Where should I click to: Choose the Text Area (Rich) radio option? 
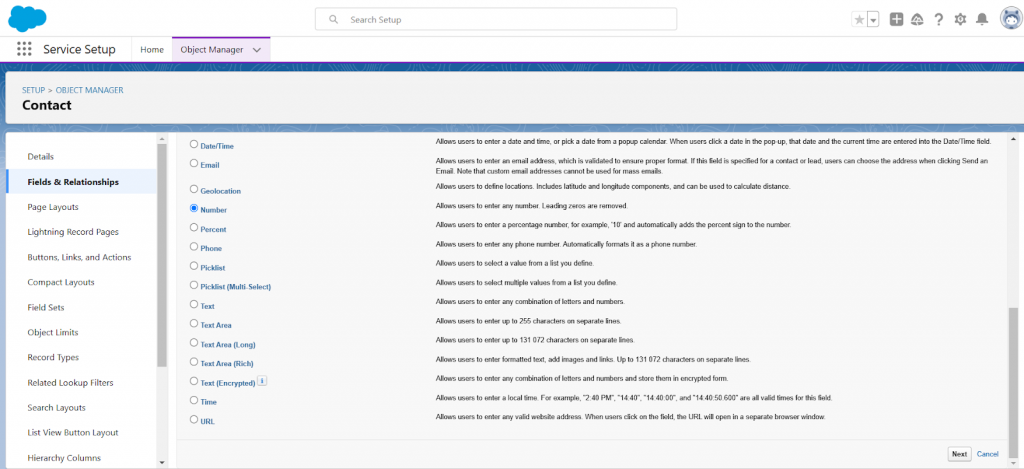point(194,362)
